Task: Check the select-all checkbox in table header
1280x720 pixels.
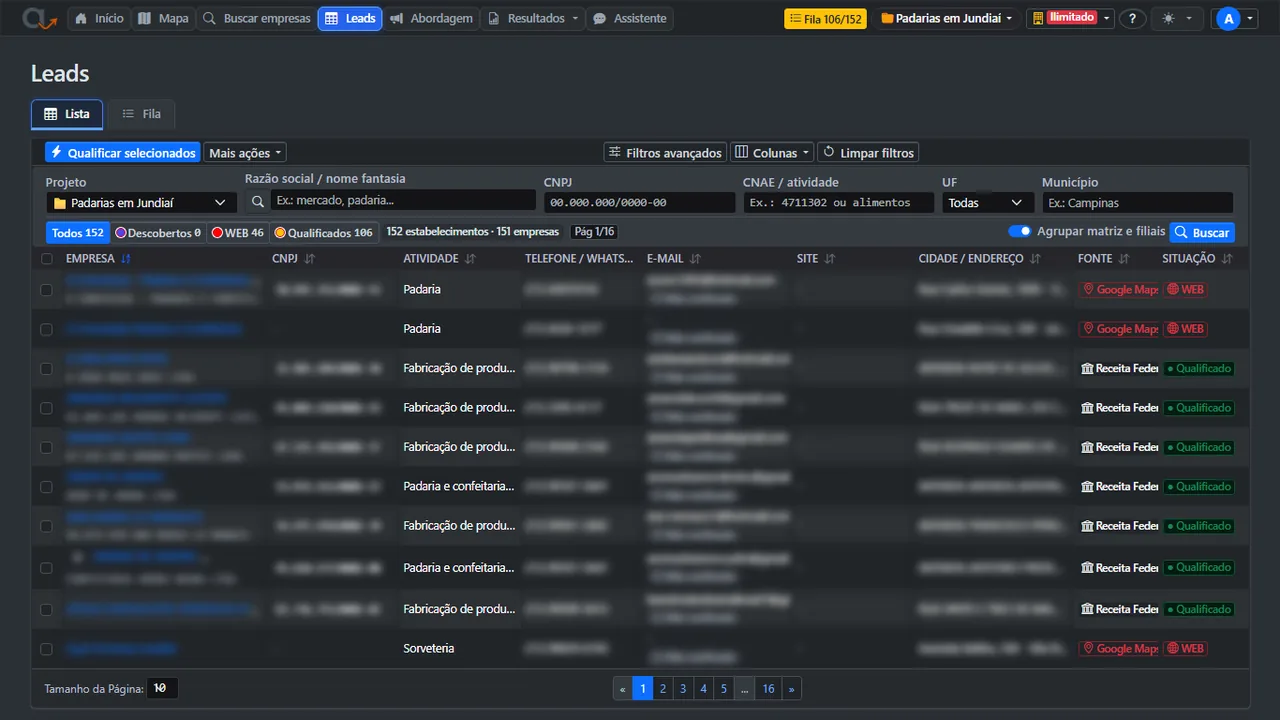Action: [x=46, y=259]
